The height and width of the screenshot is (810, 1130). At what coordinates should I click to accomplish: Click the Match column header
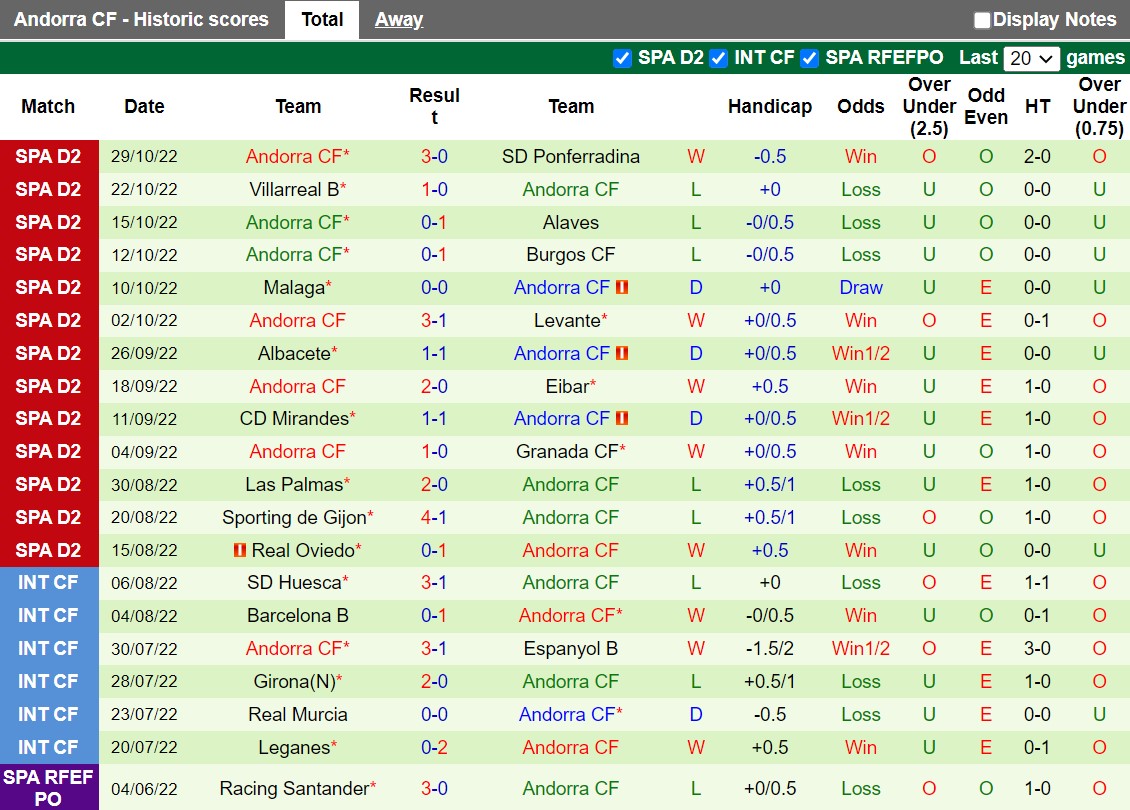pos(48,107)
